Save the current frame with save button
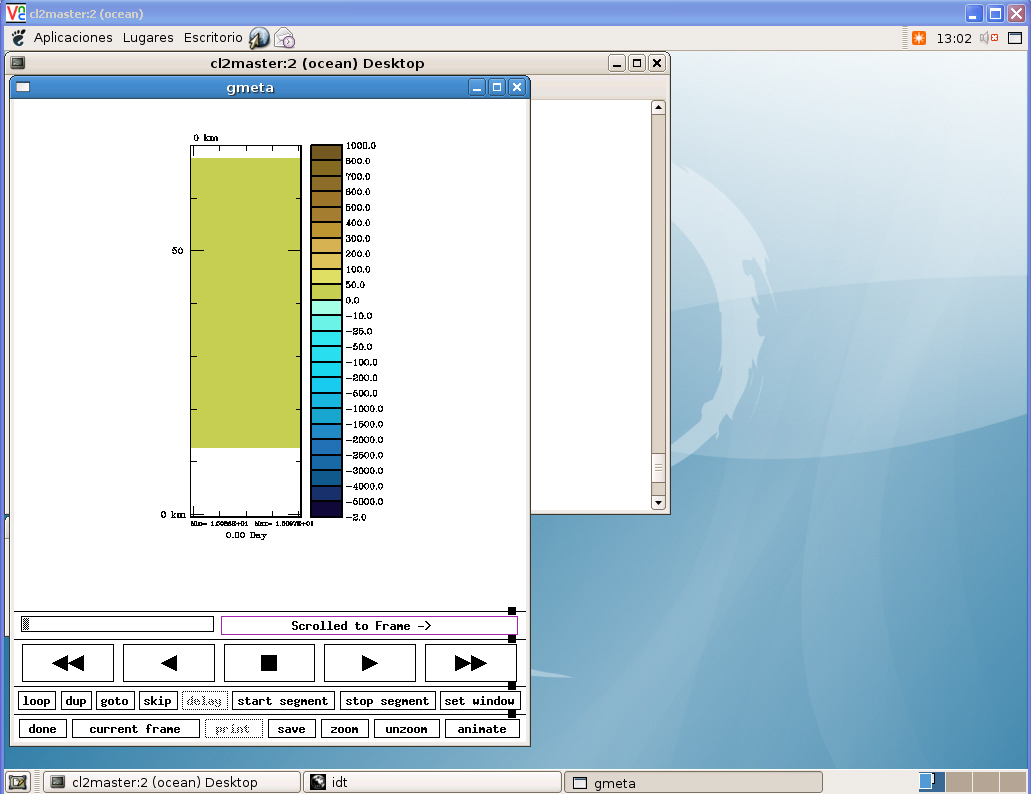 click(291, 729)
